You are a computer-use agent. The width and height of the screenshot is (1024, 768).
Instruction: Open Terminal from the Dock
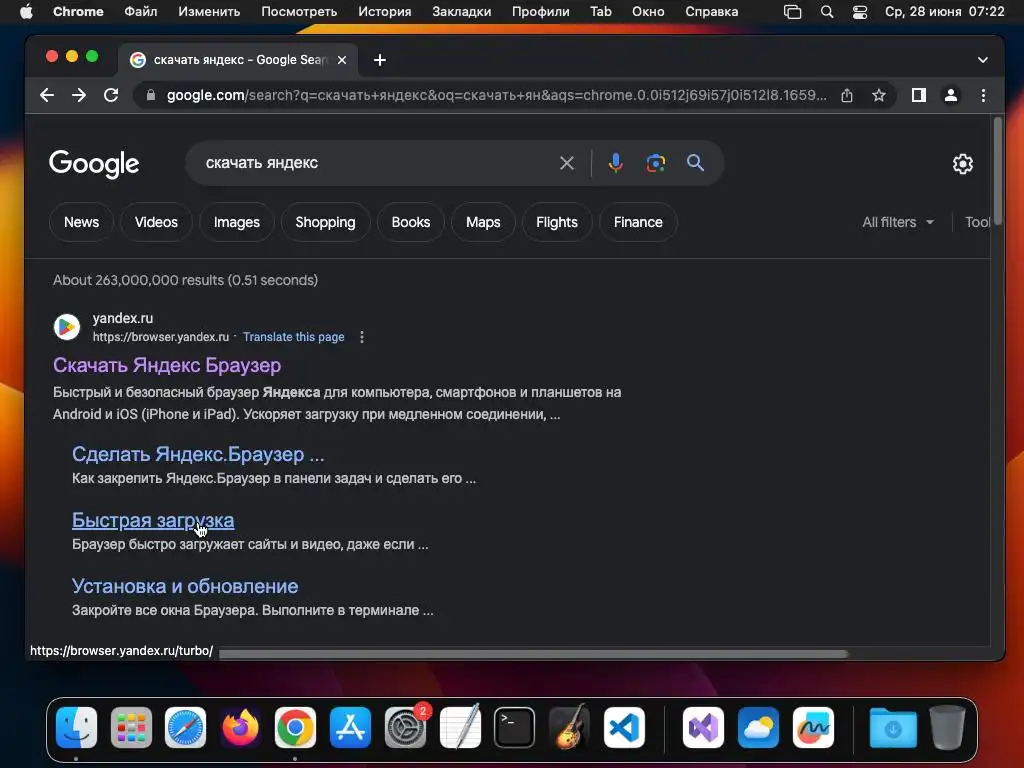pyautogui.click(x=515, y=728)
